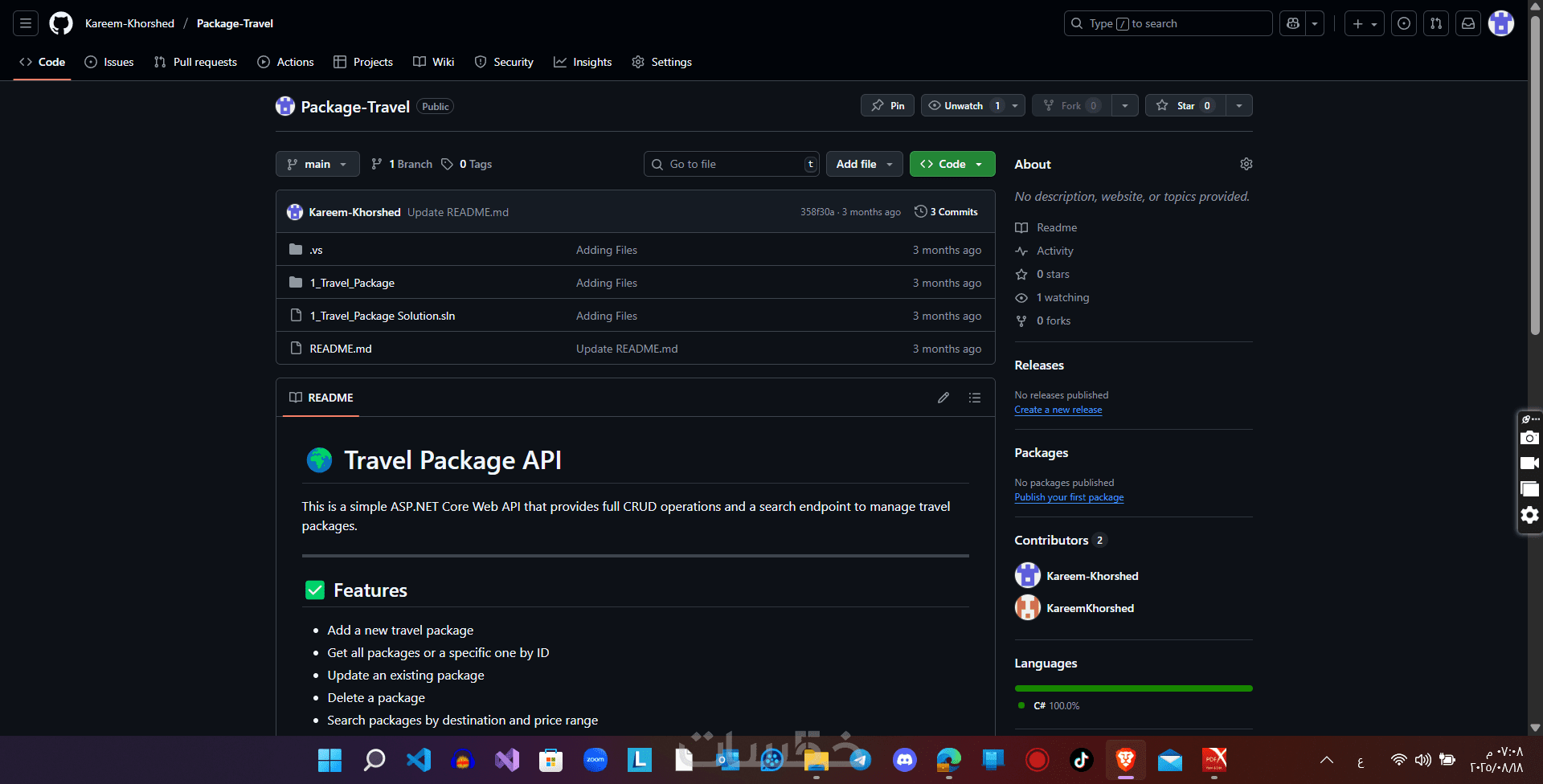The height and width of the screenshot is (784, 1543).
Task: Show hidden system tray icons chevron
Action: 1327,760
